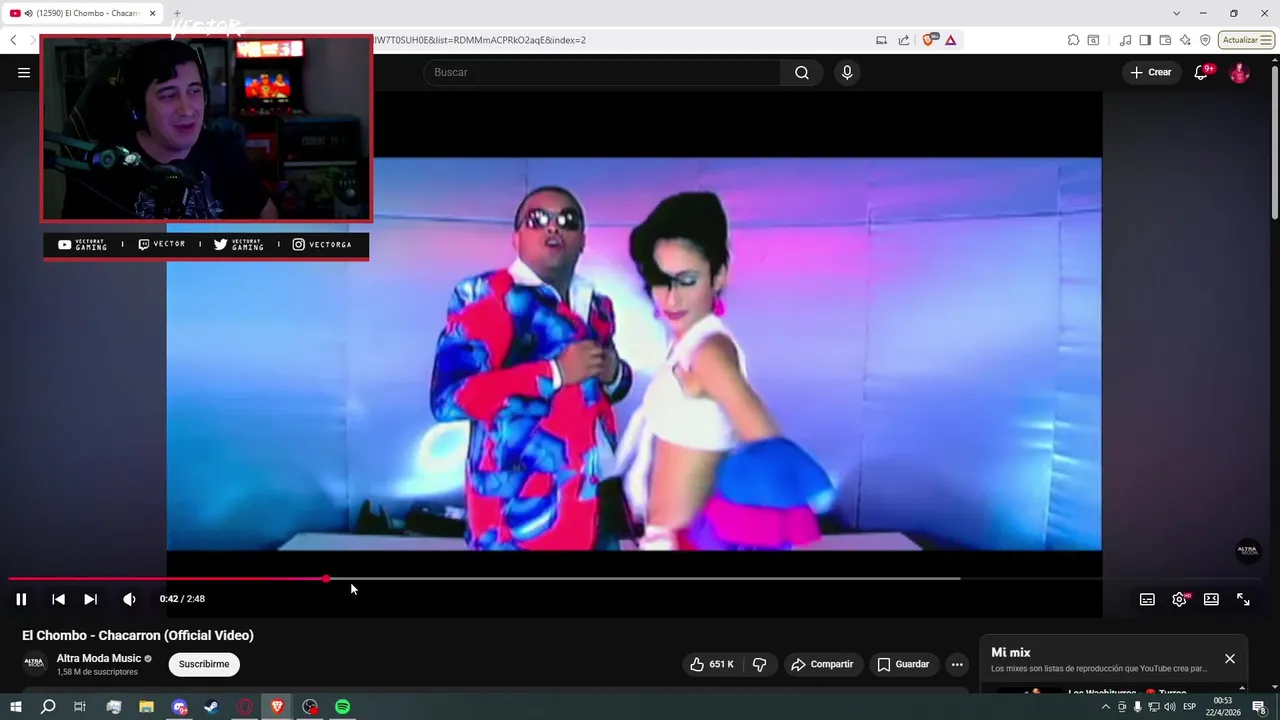
Task: Switch to theater mode
Action: 1211,599
